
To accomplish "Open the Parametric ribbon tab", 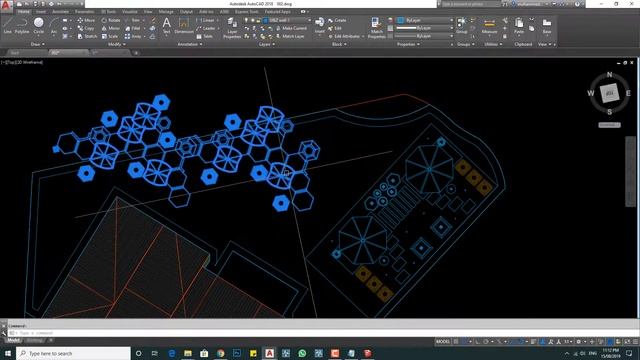I will coord(84,12).
